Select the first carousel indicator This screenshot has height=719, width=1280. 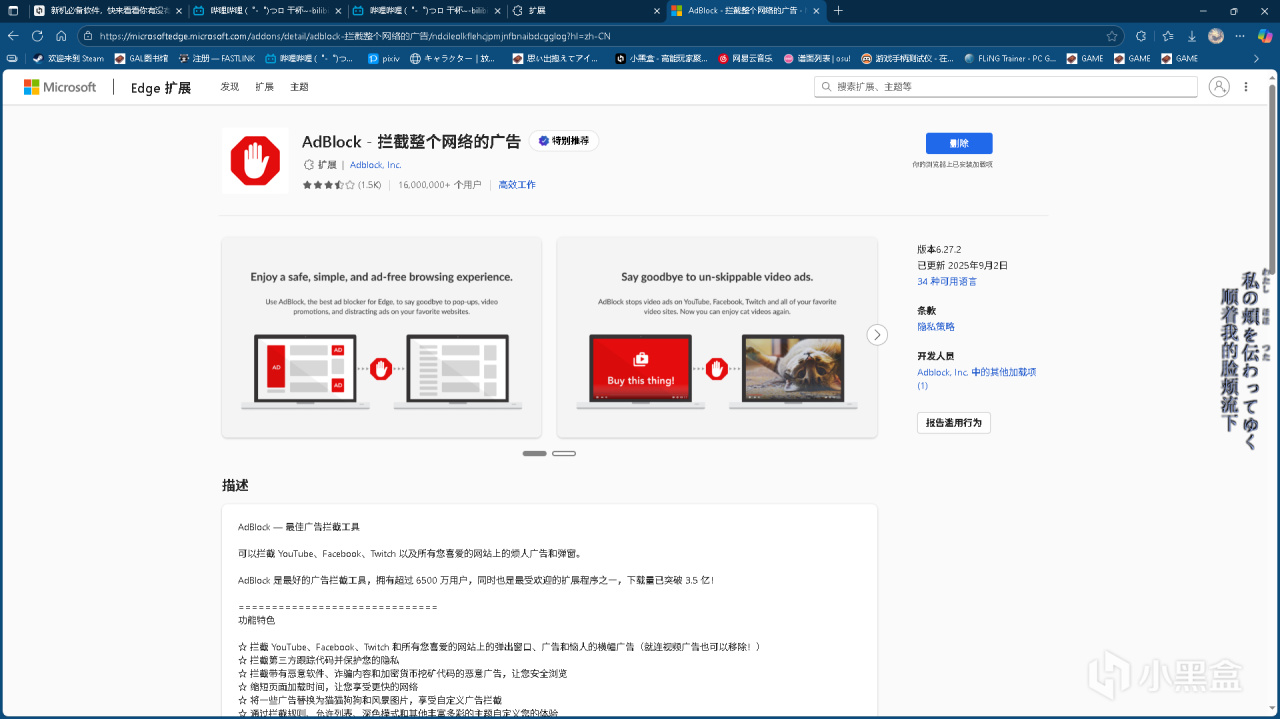(x=534, y=453)
